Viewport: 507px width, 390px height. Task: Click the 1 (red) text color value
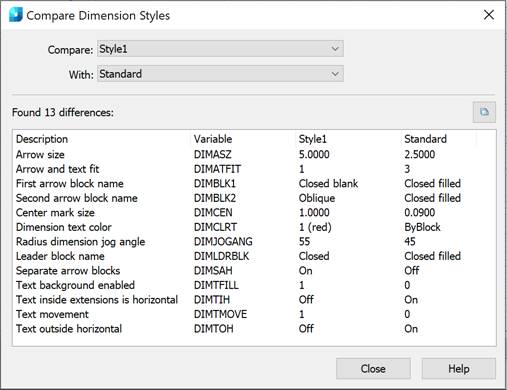(x=315, y=227)
